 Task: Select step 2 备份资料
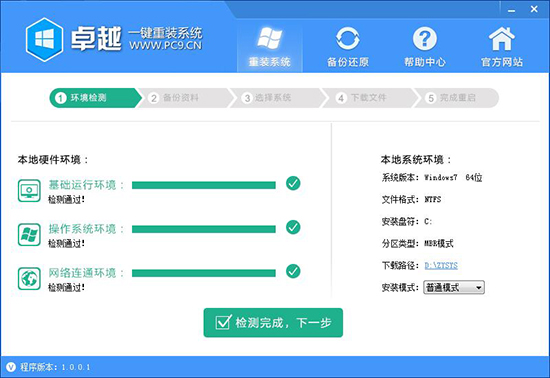[185, 98]
